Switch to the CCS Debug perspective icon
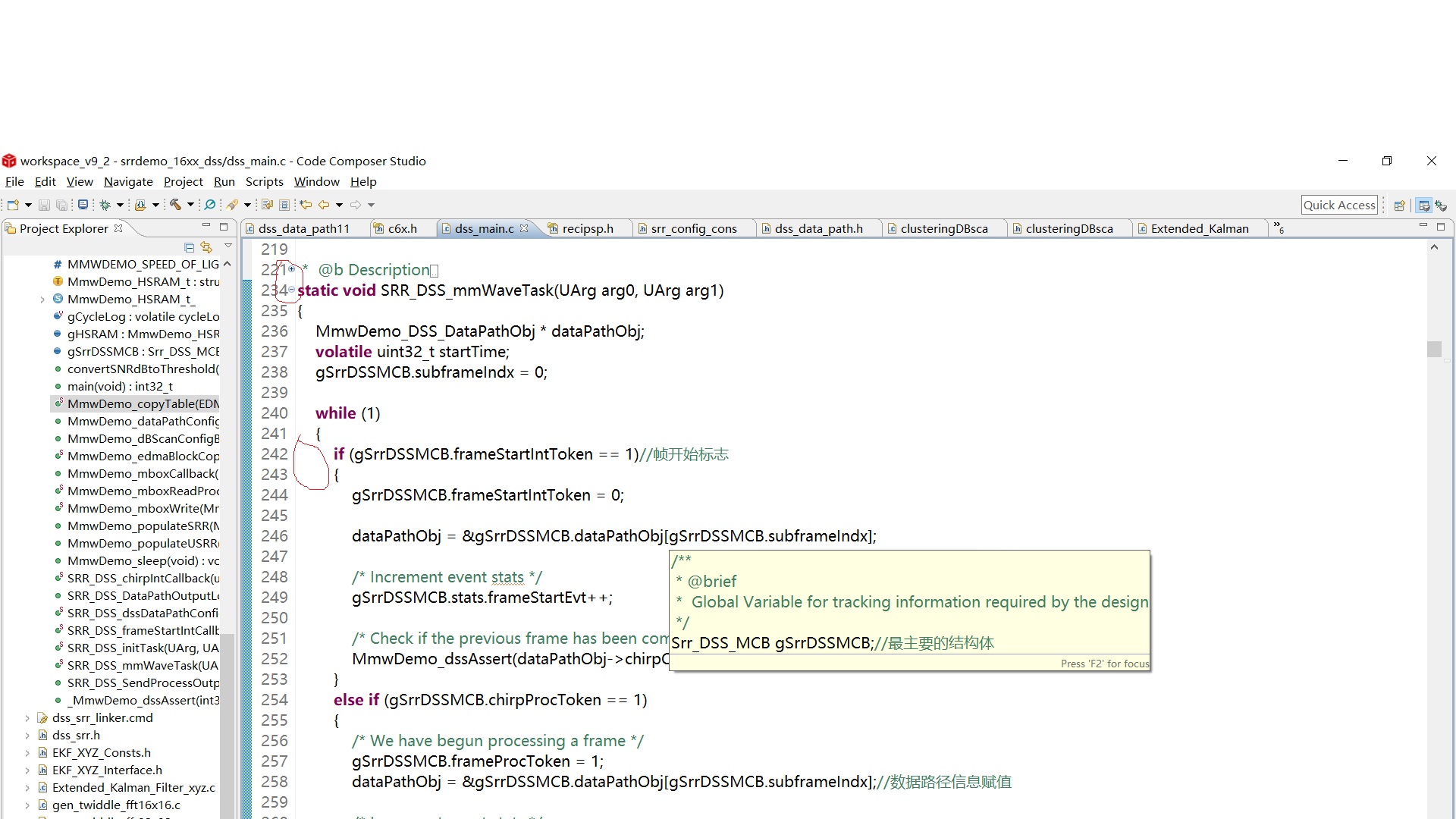 coord(1441,205)
